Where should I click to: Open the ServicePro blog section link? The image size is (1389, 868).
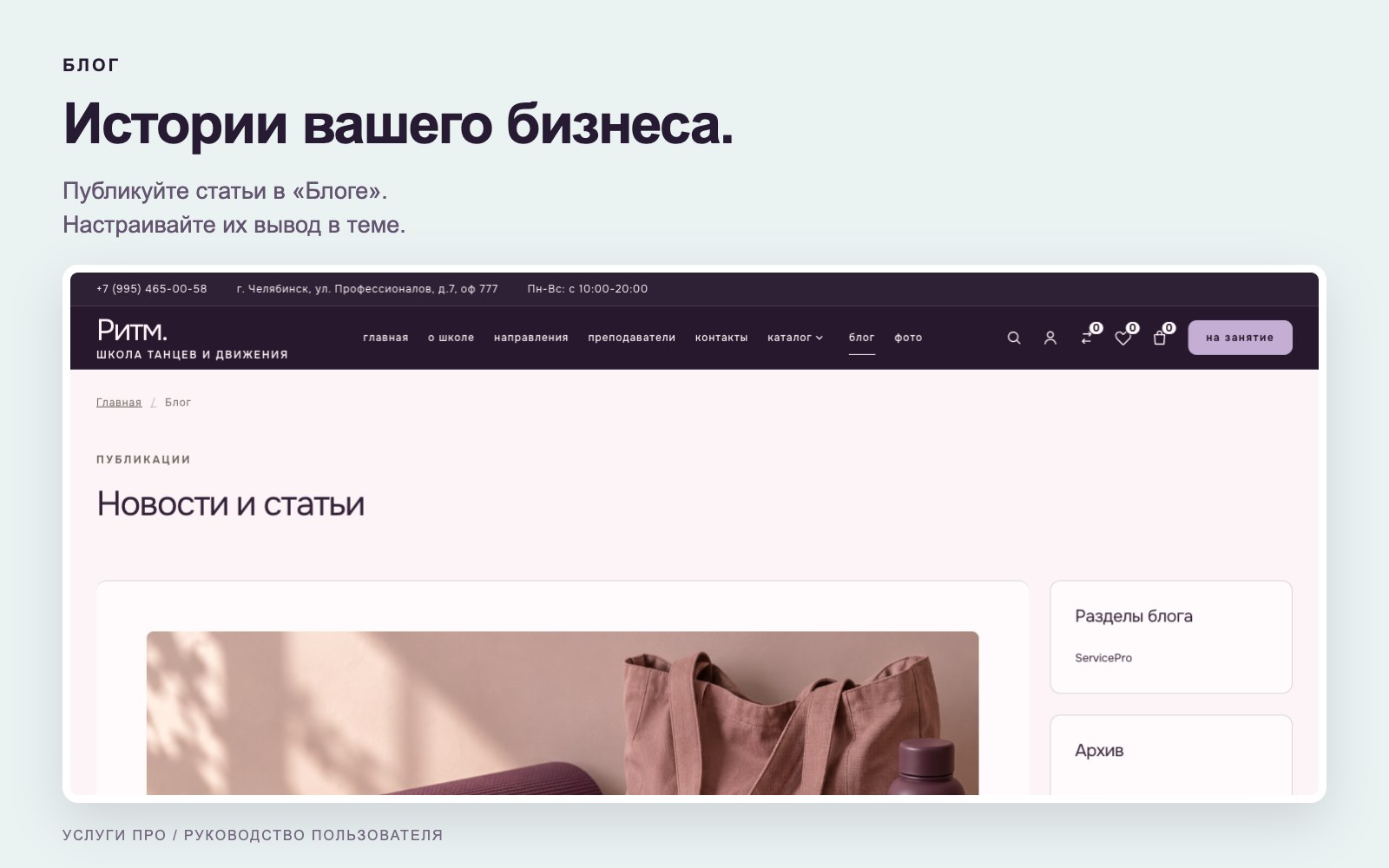[1103, 658]
